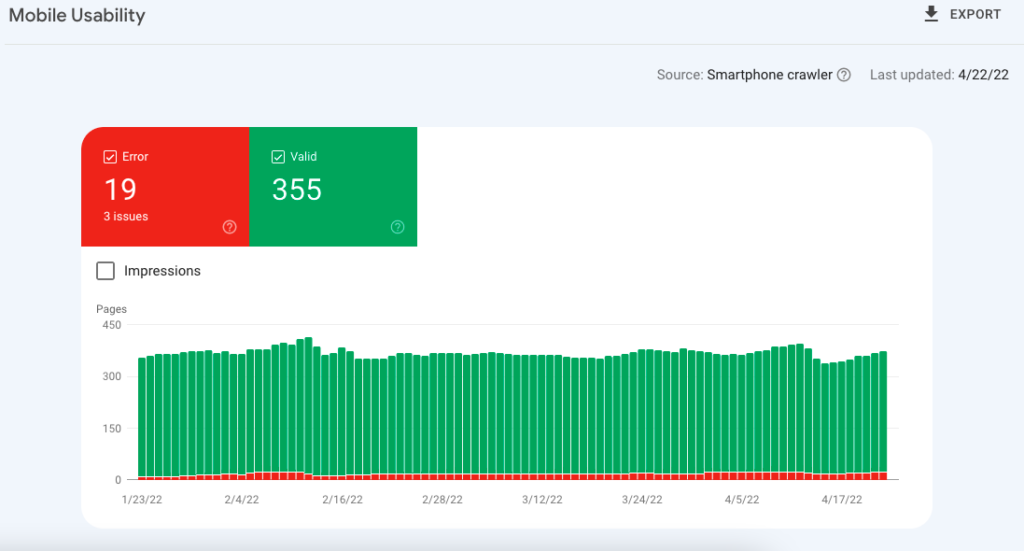Click the last green bar on the right
The image size is (1024, 551).
pos(884,412)
